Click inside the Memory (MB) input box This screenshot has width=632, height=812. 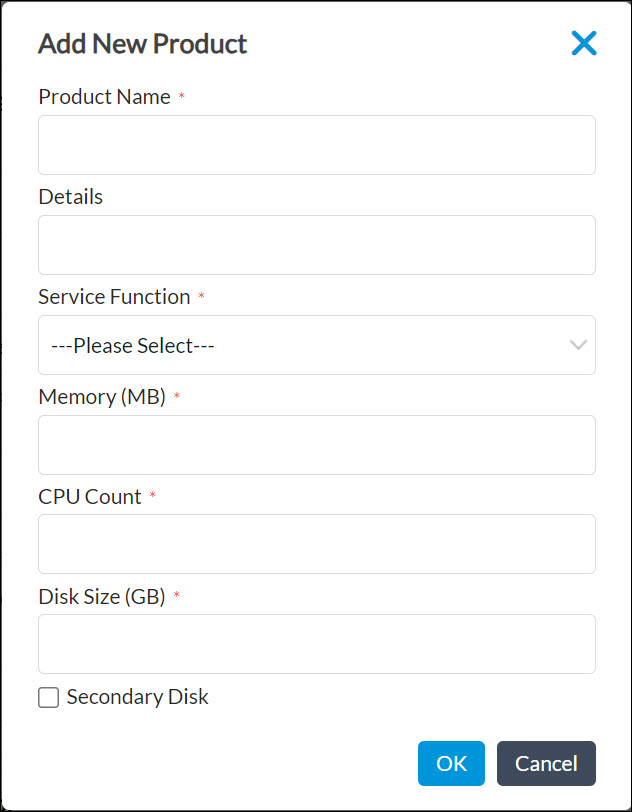point(316,444)
